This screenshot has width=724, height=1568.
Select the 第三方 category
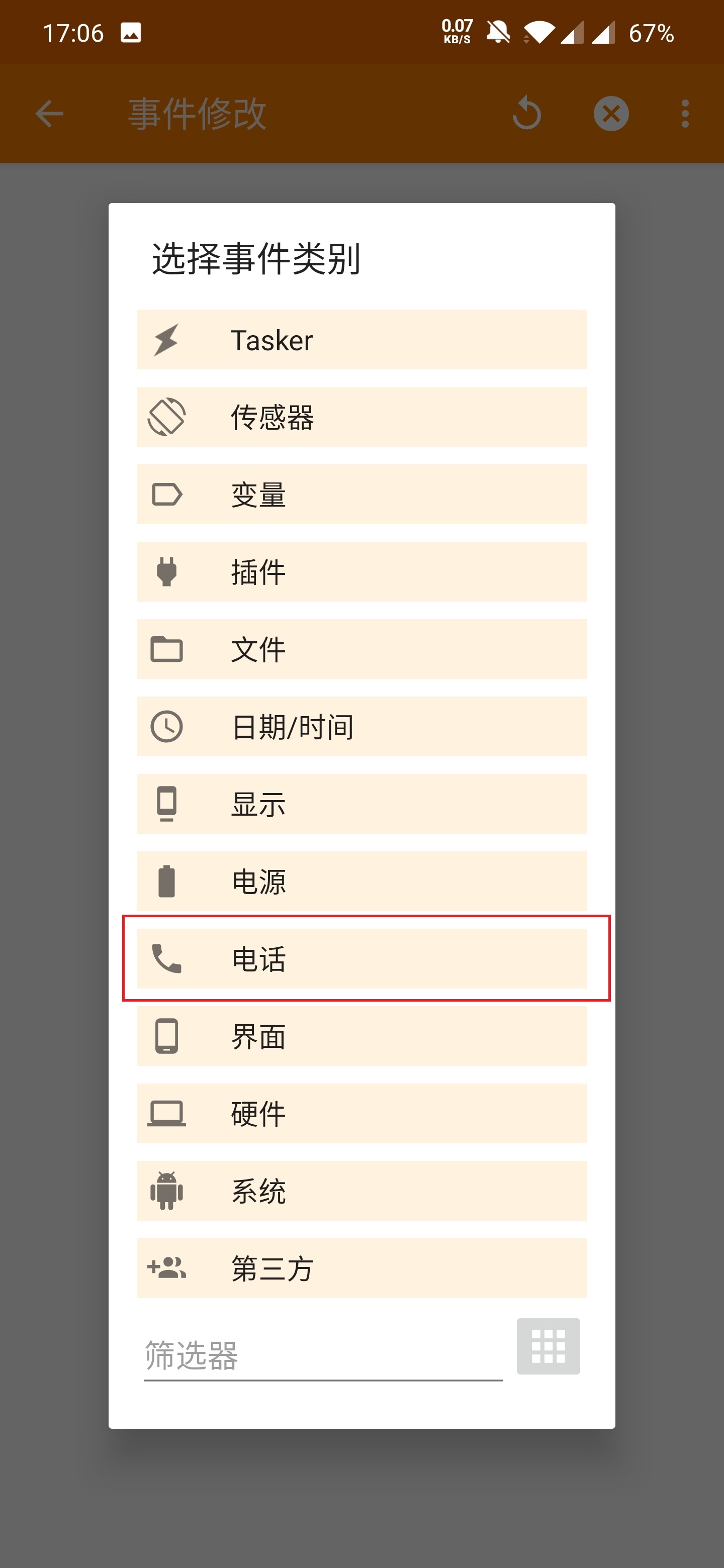point(361,1268)
